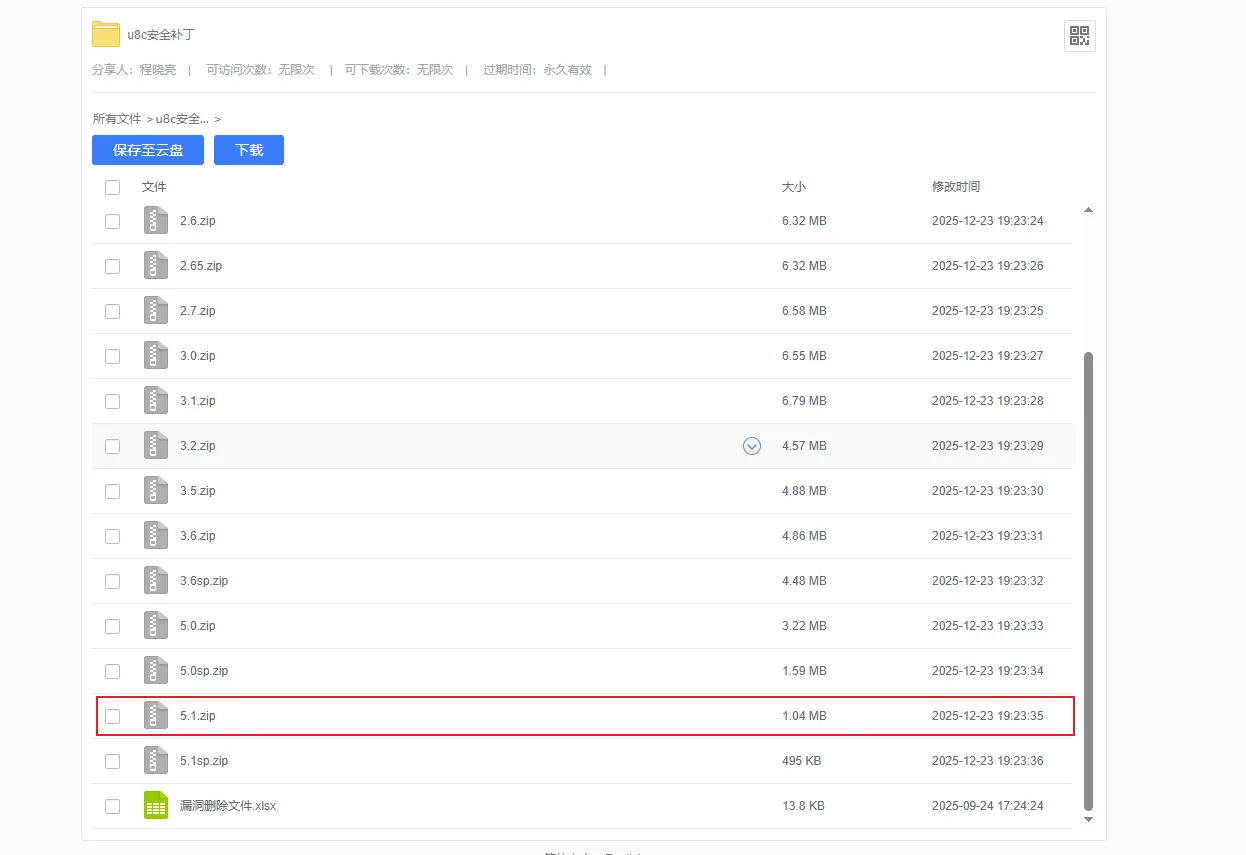Tick the checkbox next to 5.1sp.zip
Image resolution: width=1246 pixels, height=855 pixels.
click(x=112, y=761)
